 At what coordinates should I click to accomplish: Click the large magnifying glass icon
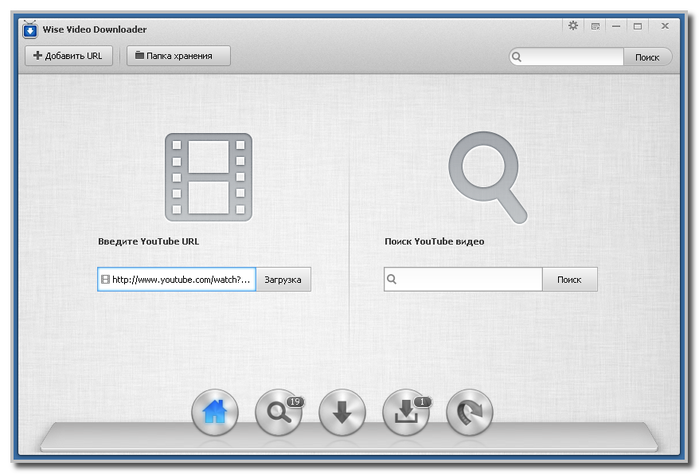pyautogui.click(x=488, y=177)
